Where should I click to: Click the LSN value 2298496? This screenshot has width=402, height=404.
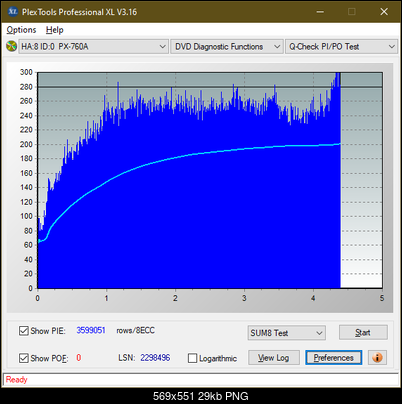155,358
